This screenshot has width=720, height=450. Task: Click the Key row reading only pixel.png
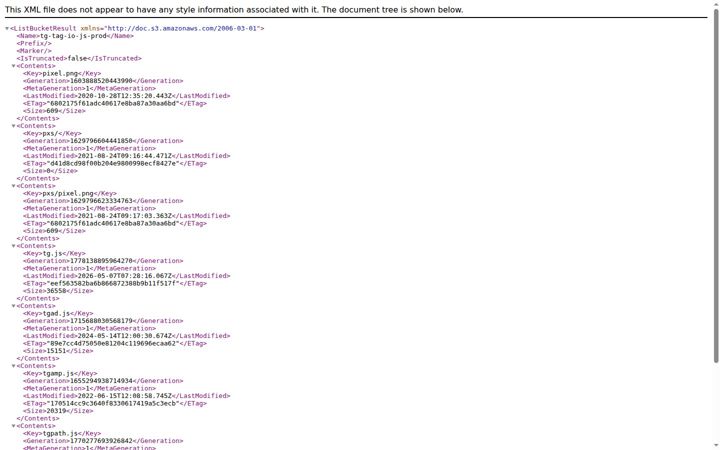tap(62, 73)
